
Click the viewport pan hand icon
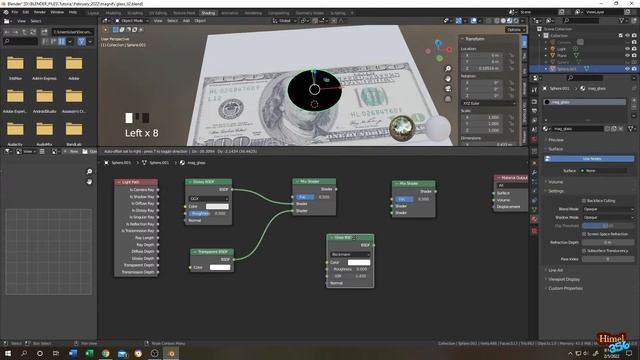(x=448, y=78)
